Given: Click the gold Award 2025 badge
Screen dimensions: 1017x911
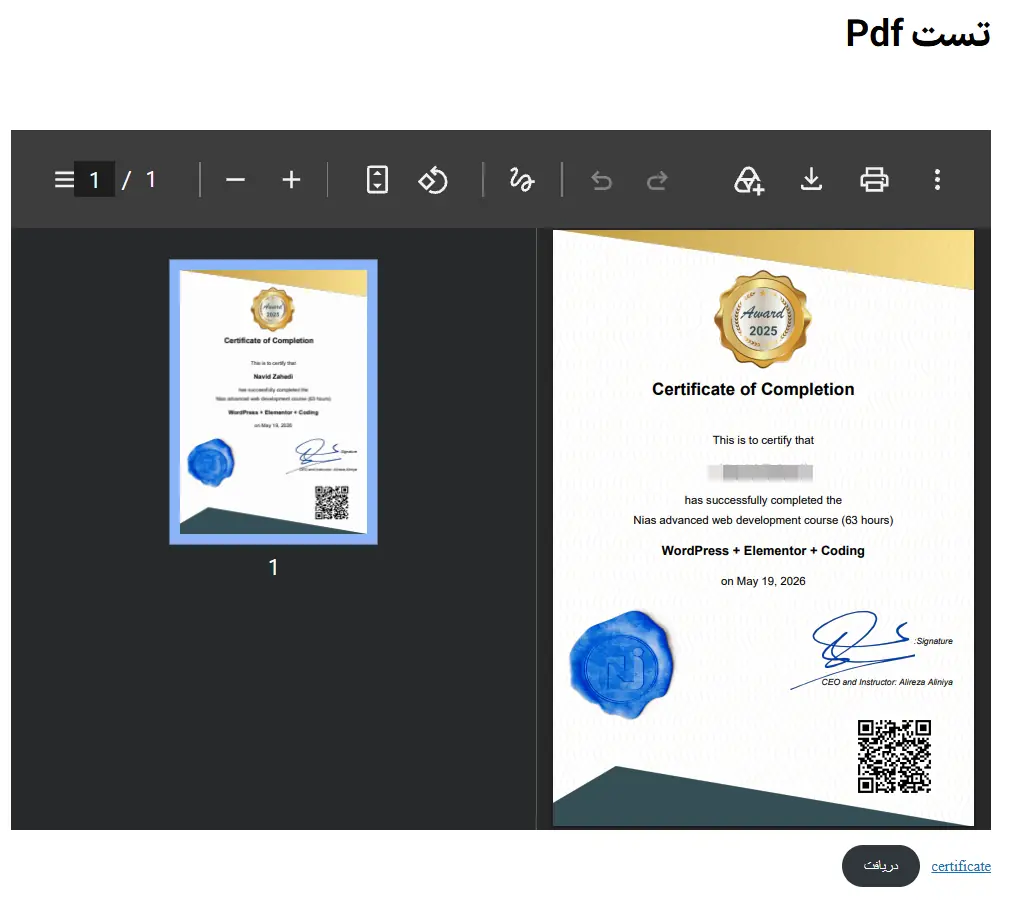Looking at the screenshot, I should pyautogui.click(x=763, y=319).
